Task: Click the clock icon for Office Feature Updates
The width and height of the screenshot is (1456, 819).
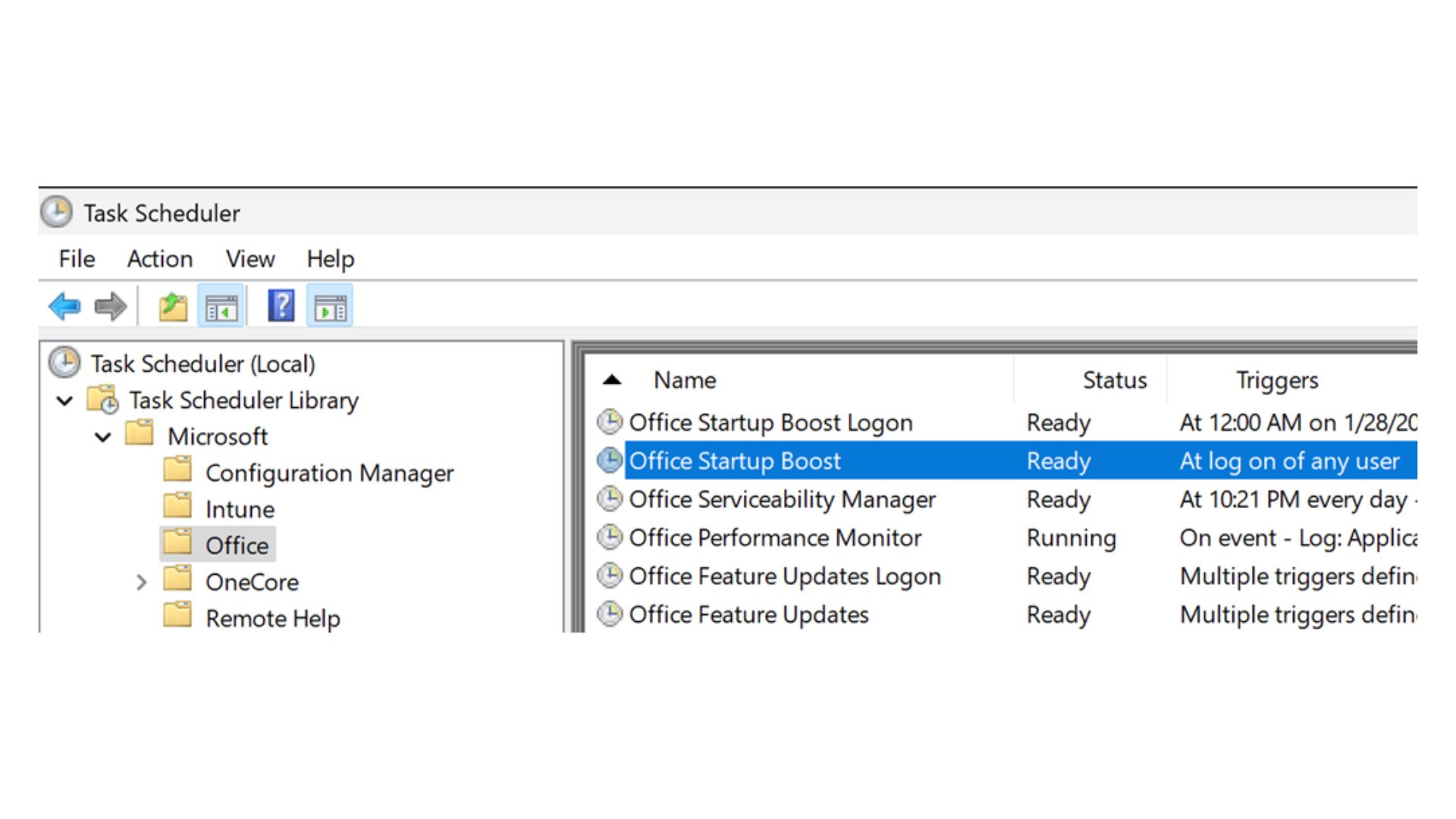Action: [x=610, y=613]
